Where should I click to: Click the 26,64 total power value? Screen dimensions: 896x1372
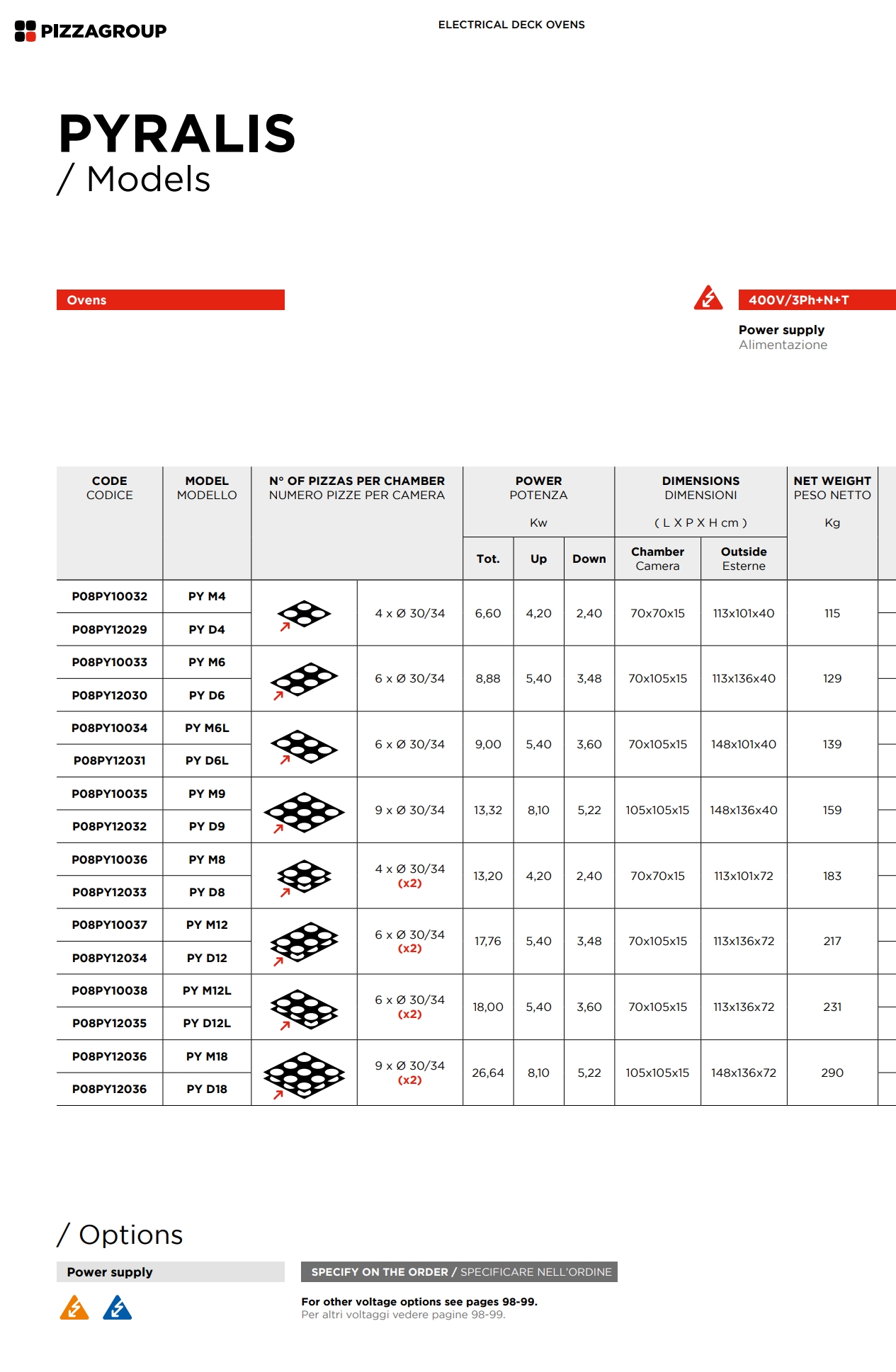(x=488, y=1073)
